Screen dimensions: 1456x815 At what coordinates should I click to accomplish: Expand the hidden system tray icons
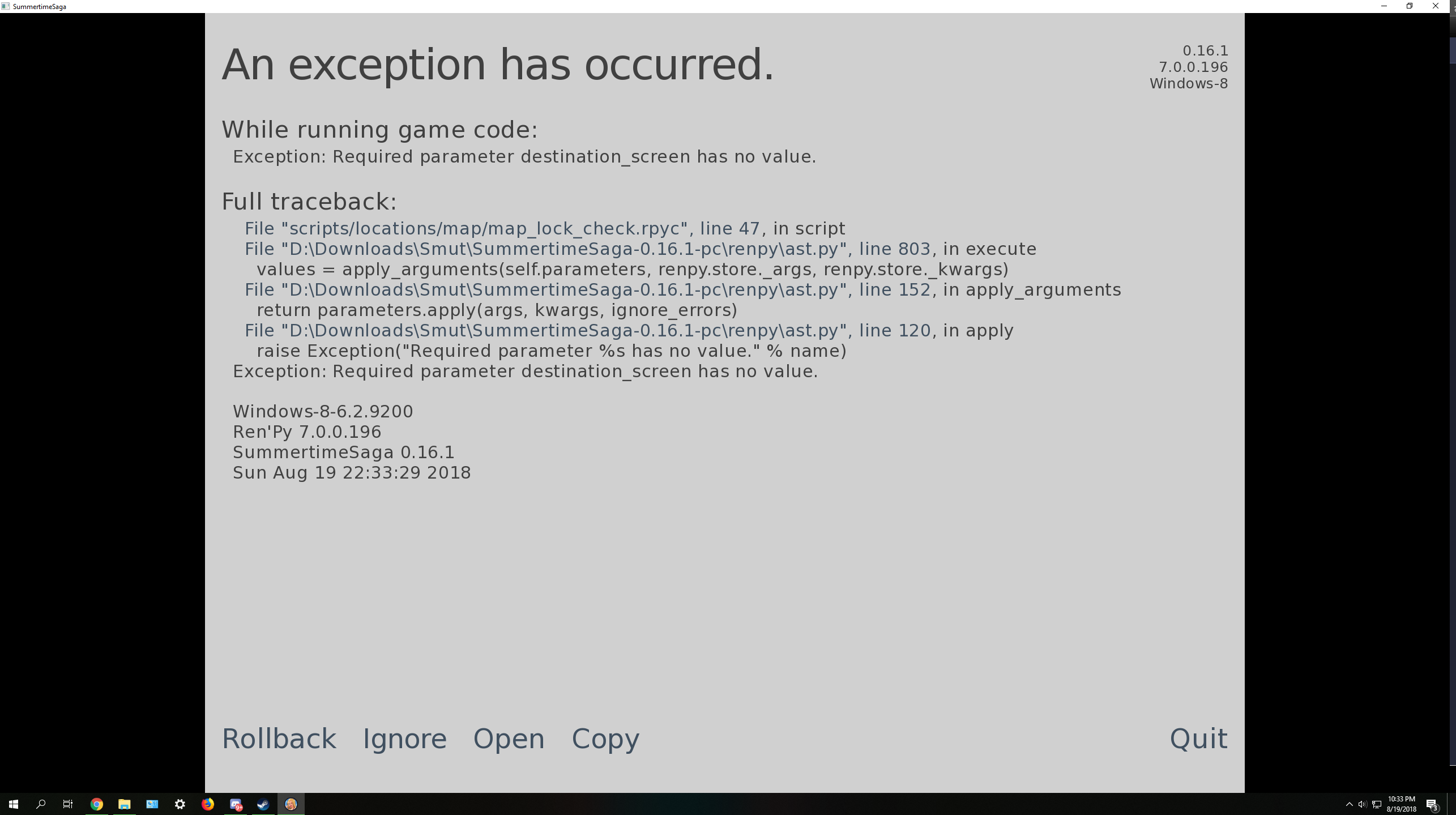click(x=1349, y=804)
